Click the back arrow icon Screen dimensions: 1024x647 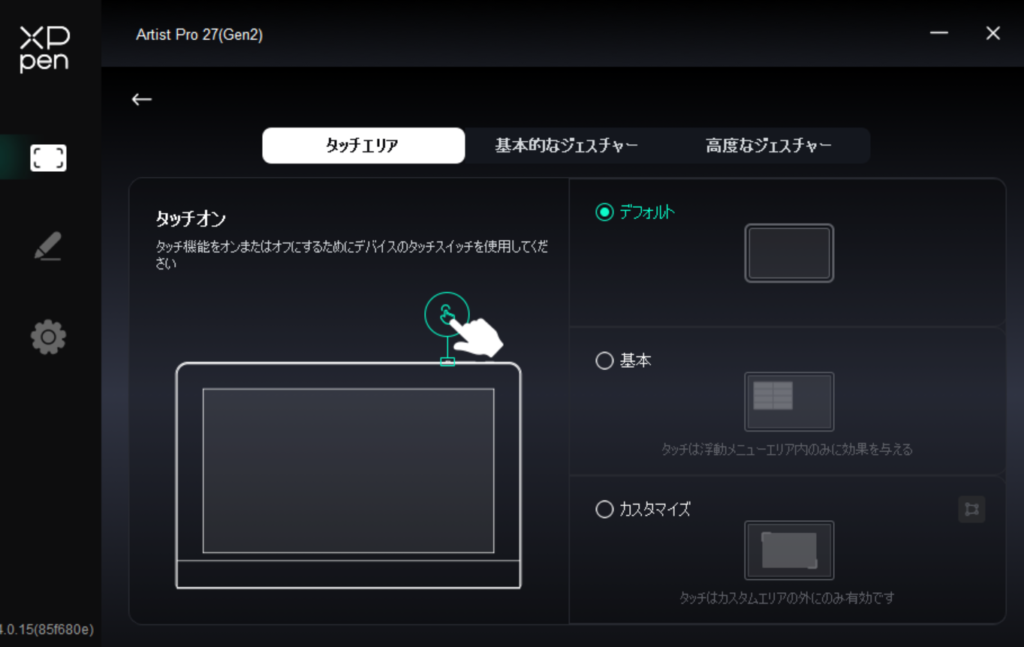[x=142, y=99]
